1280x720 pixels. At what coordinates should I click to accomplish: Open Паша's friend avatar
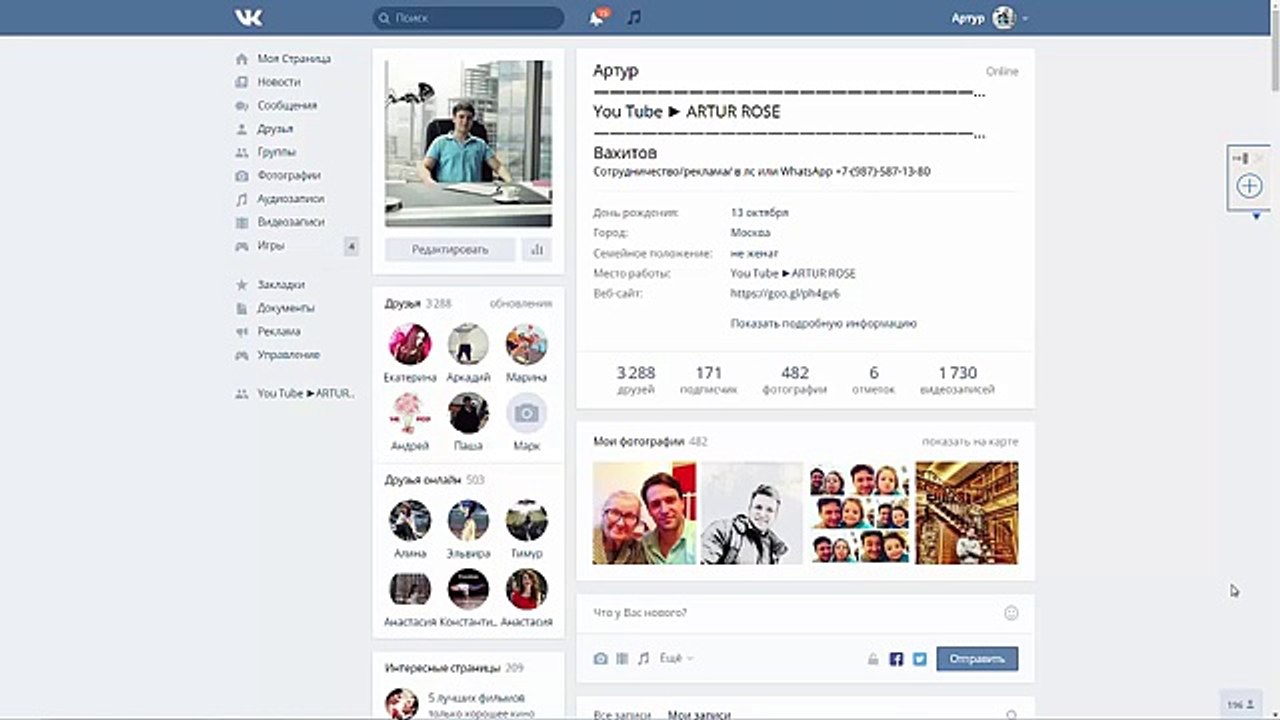click(468, 413)
